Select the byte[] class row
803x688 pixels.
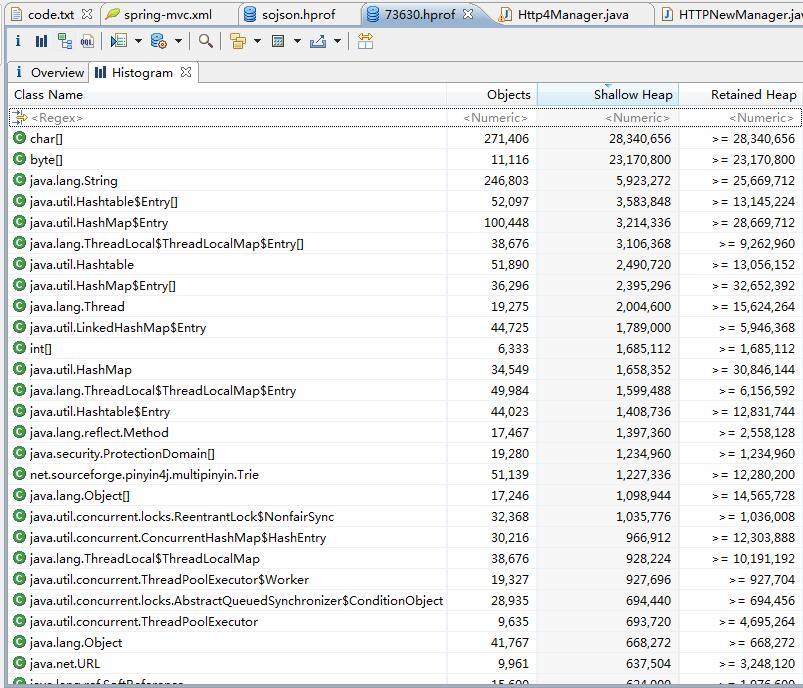pyautogui.click(x=405, y=159)
